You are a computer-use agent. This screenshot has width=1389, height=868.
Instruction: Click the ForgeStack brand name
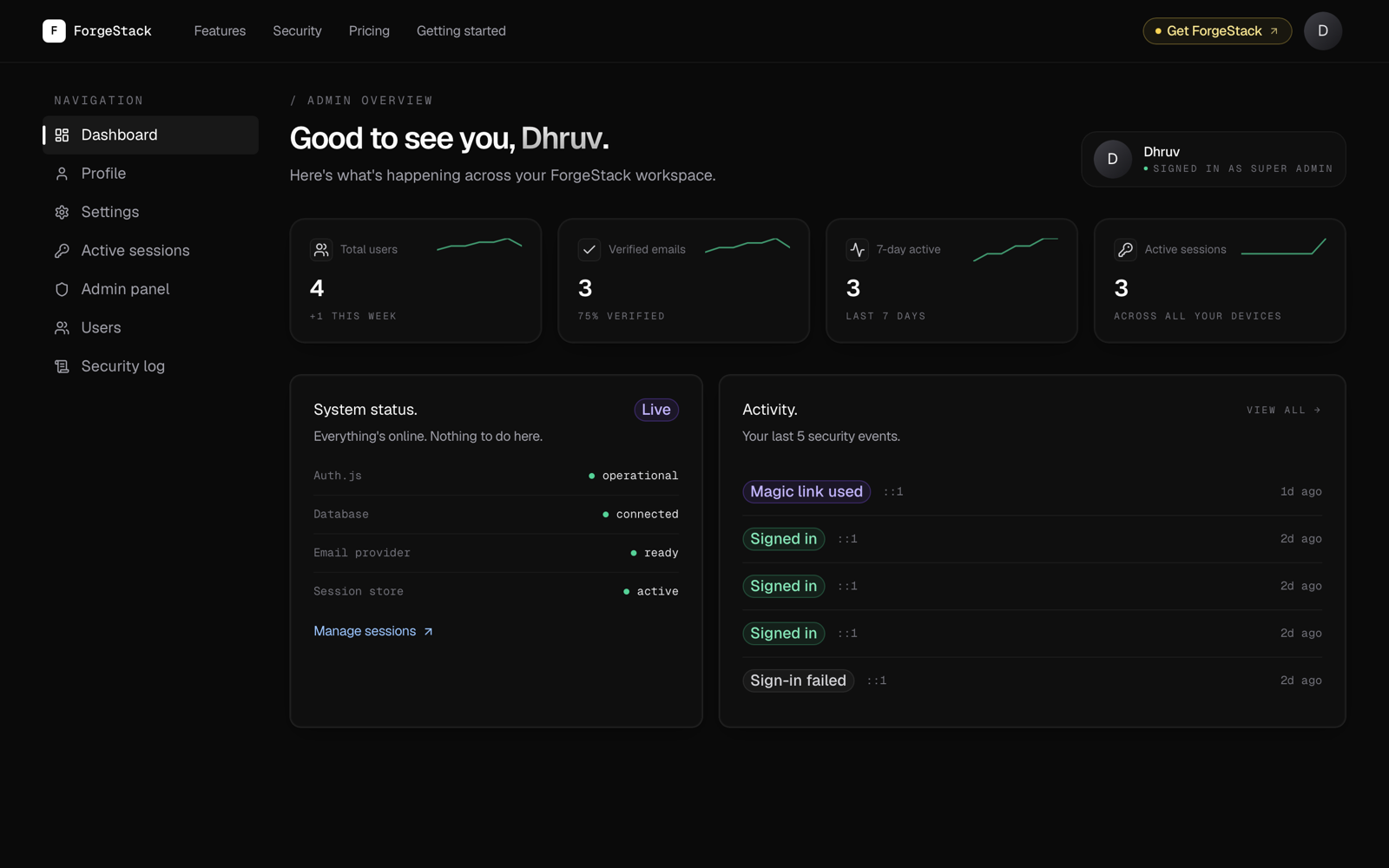(113, 31)
